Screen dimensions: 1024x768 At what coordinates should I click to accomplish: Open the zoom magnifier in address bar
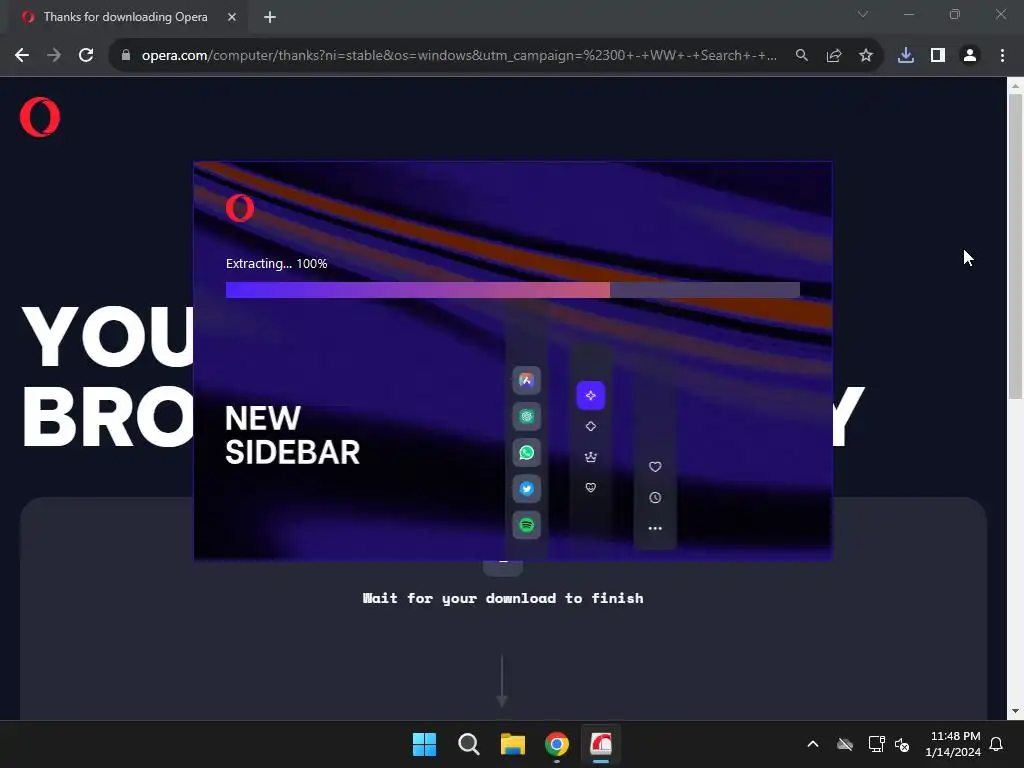tap(801, 56)
